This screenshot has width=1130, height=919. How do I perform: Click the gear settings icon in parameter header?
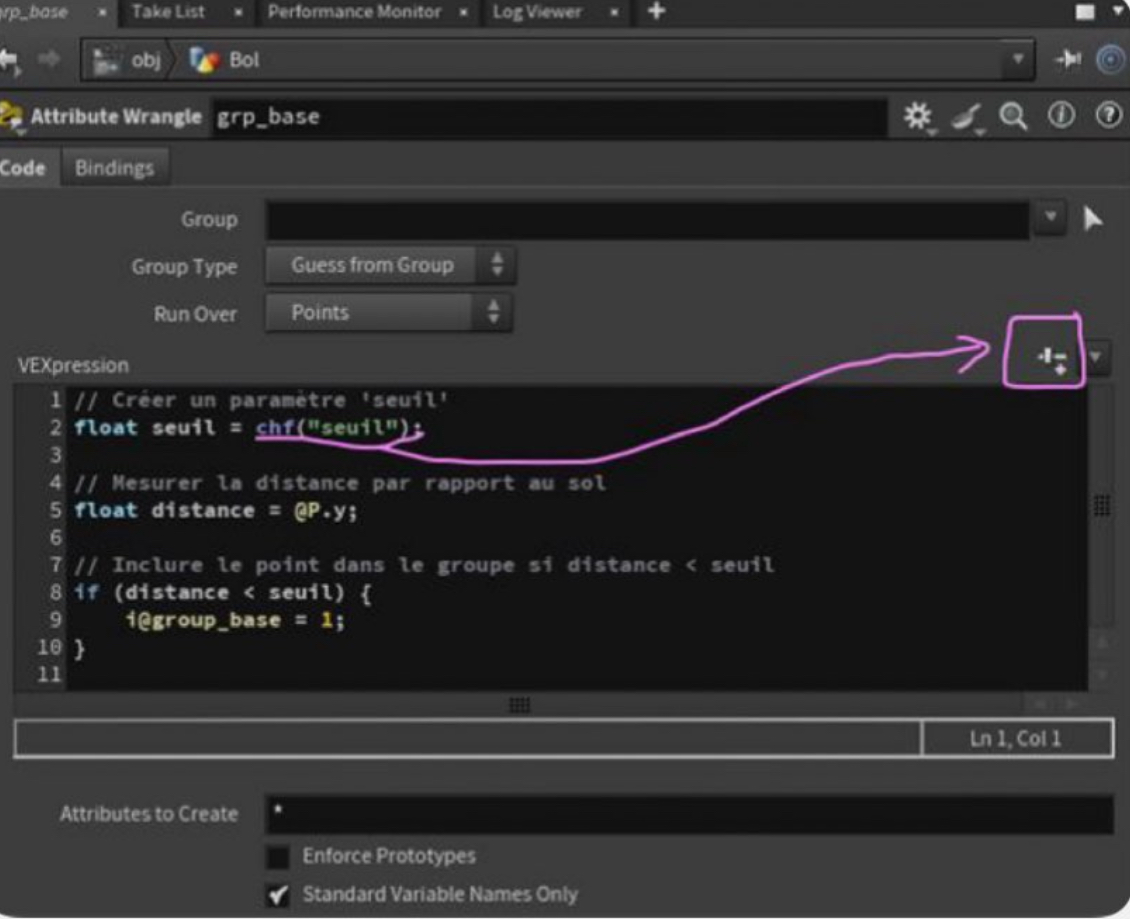tap(916, 117)
